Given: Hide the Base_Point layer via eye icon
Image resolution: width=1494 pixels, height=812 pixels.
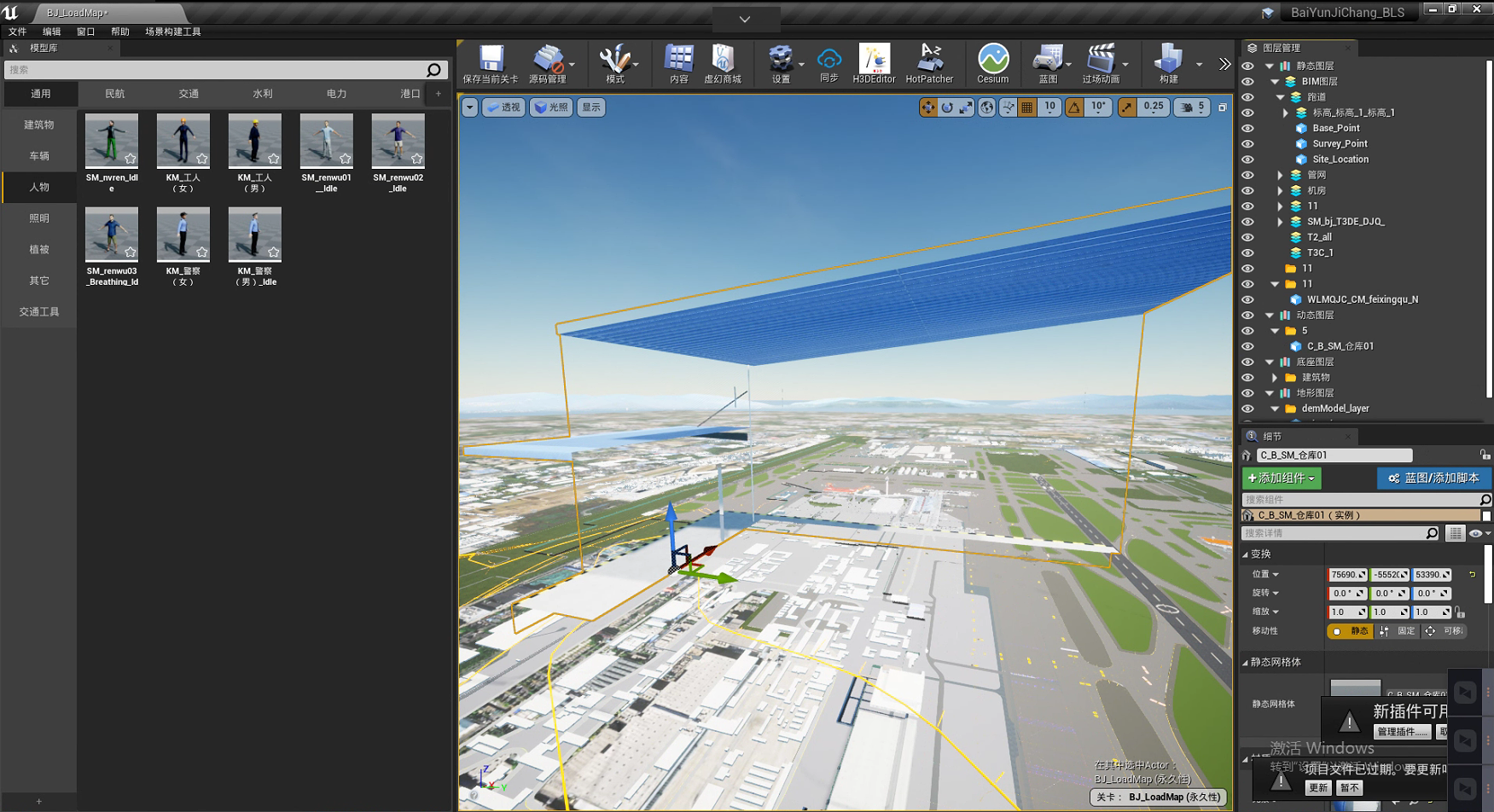Looking at the screenshot, I should tap(1247, 128).
